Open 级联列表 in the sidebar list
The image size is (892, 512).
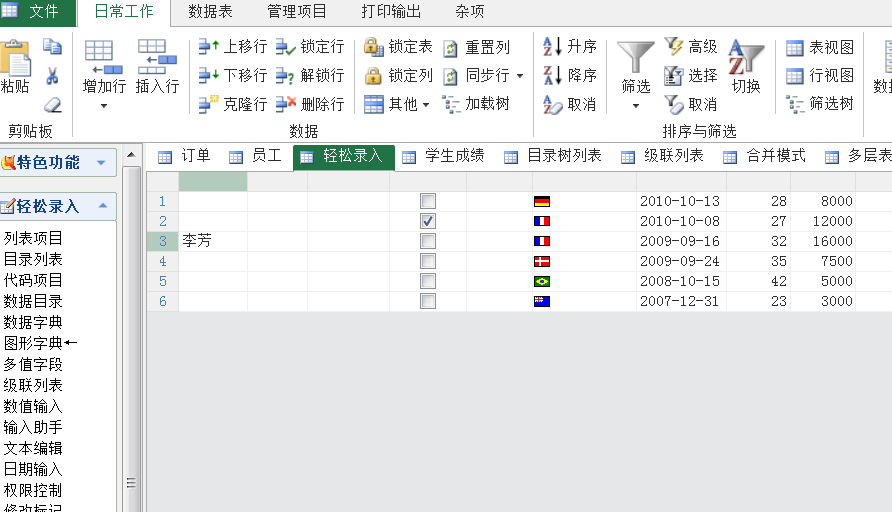[x=33, y=385]
